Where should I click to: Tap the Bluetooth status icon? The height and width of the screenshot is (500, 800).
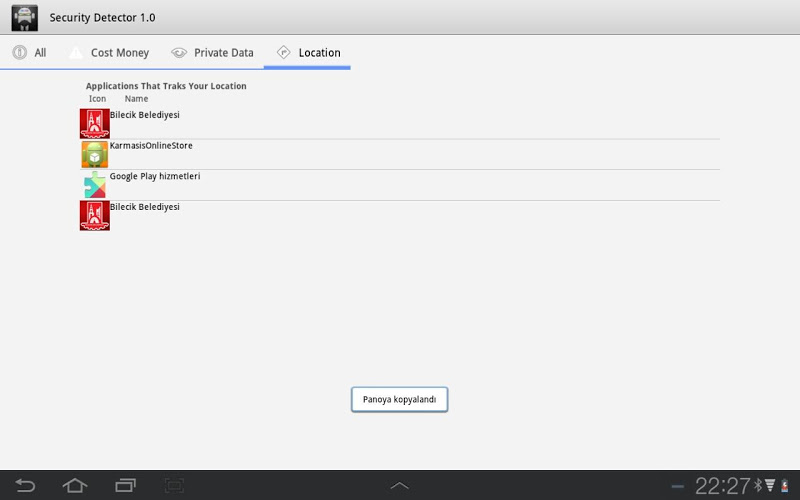758,485
